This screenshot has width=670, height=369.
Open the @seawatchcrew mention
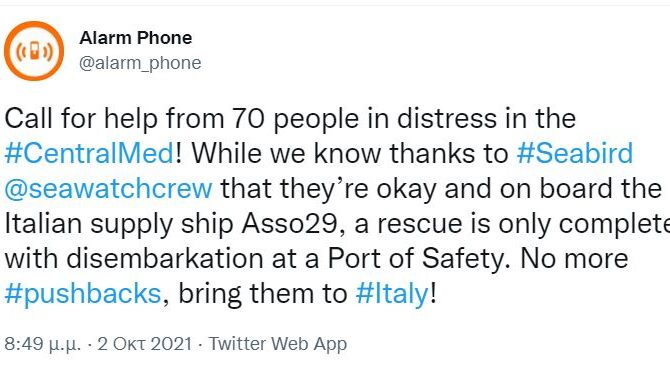pyautogui.click(x=108, y=188)
